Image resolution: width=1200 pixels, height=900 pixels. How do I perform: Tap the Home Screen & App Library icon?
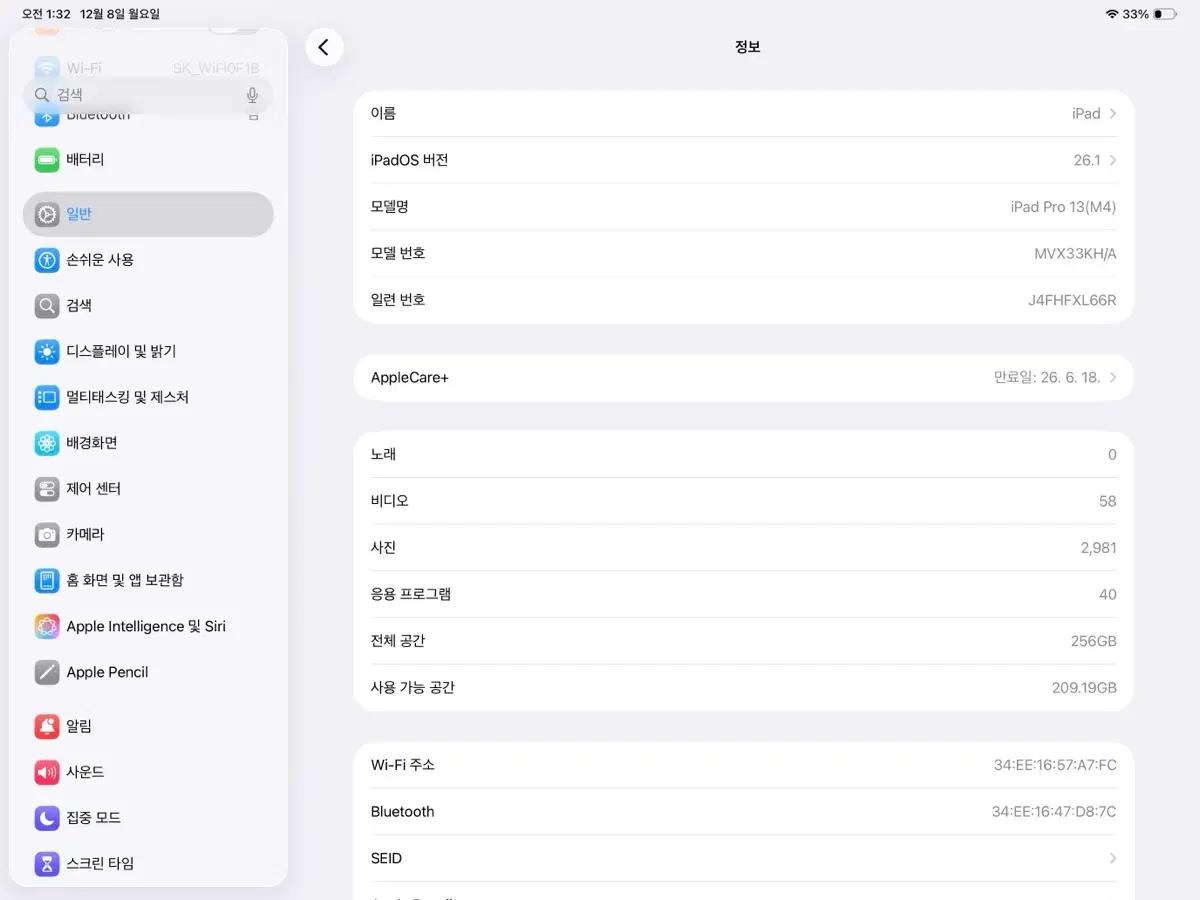point(47,580)
